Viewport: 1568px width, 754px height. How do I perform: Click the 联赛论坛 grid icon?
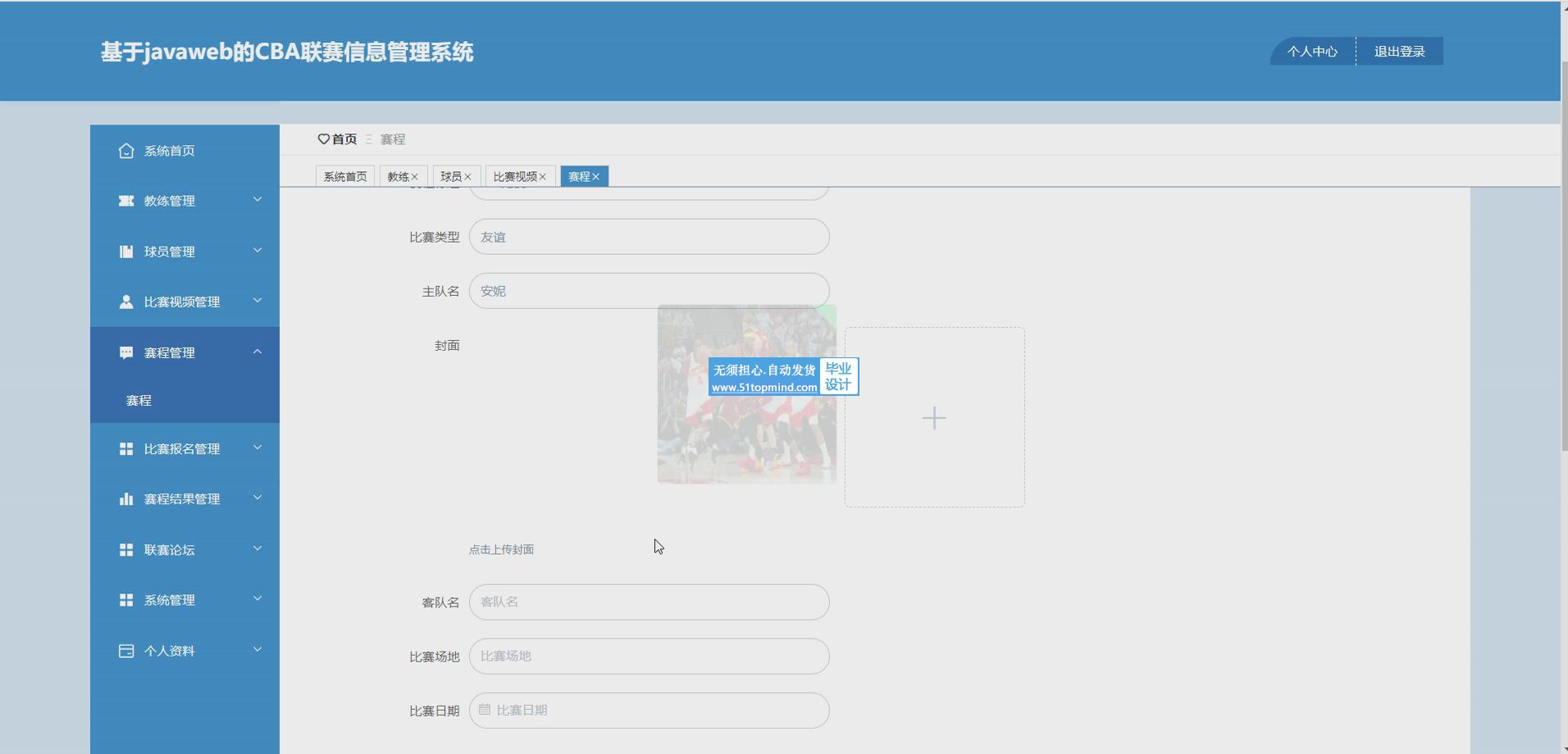click(126, 550)
